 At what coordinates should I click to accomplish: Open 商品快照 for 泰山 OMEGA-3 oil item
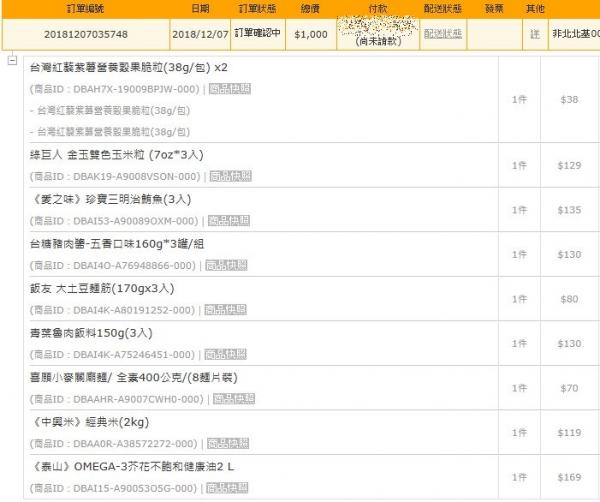(227, 488)
